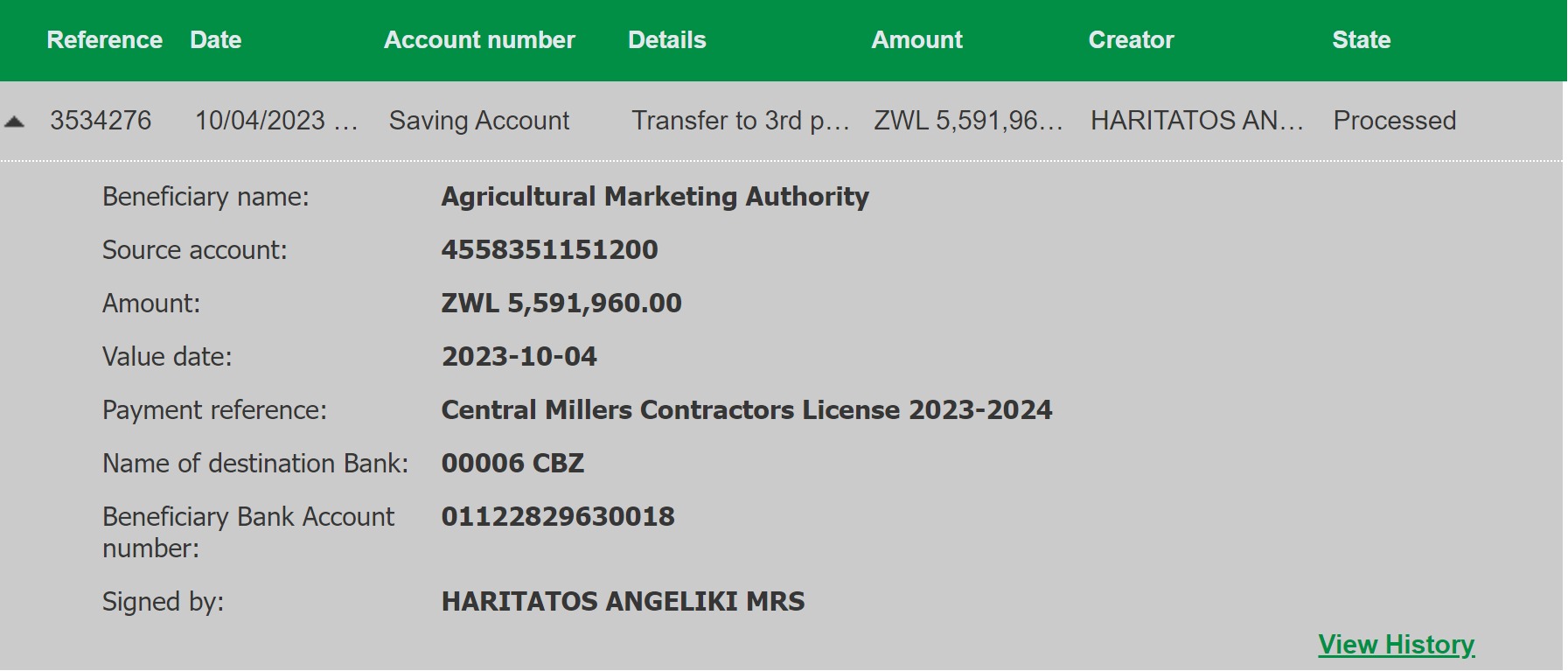Viewport: 1568px width, 671px height.
Task: Select the reference number 3534276 cell
Action: pyautogui.click(x=101, y=121)
